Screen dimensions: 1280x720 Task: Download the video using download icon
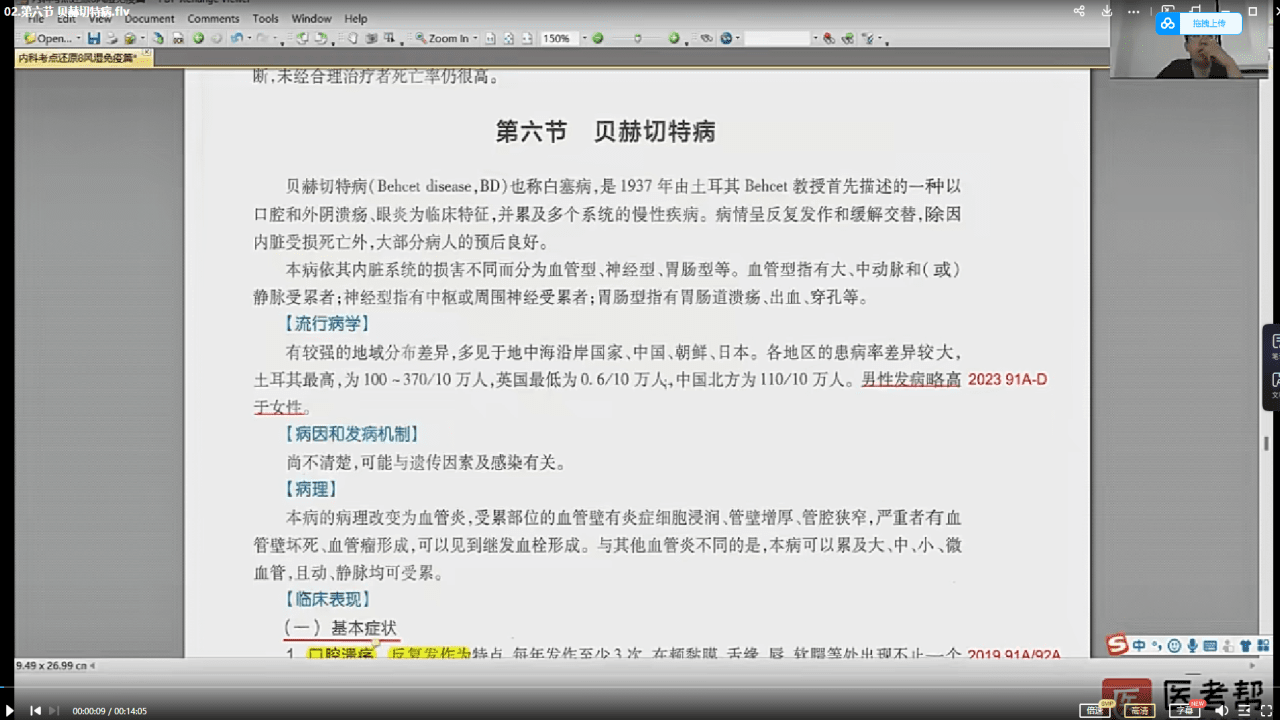1107,11
